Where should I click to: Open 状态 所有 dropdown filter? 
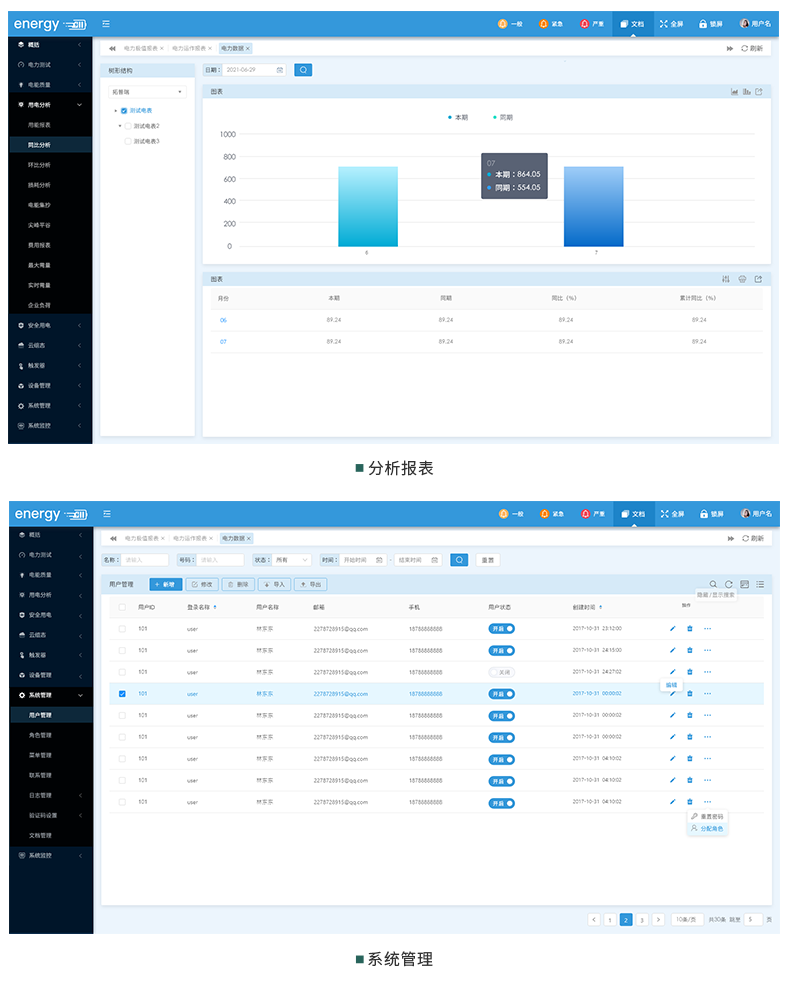pos(290,560)
